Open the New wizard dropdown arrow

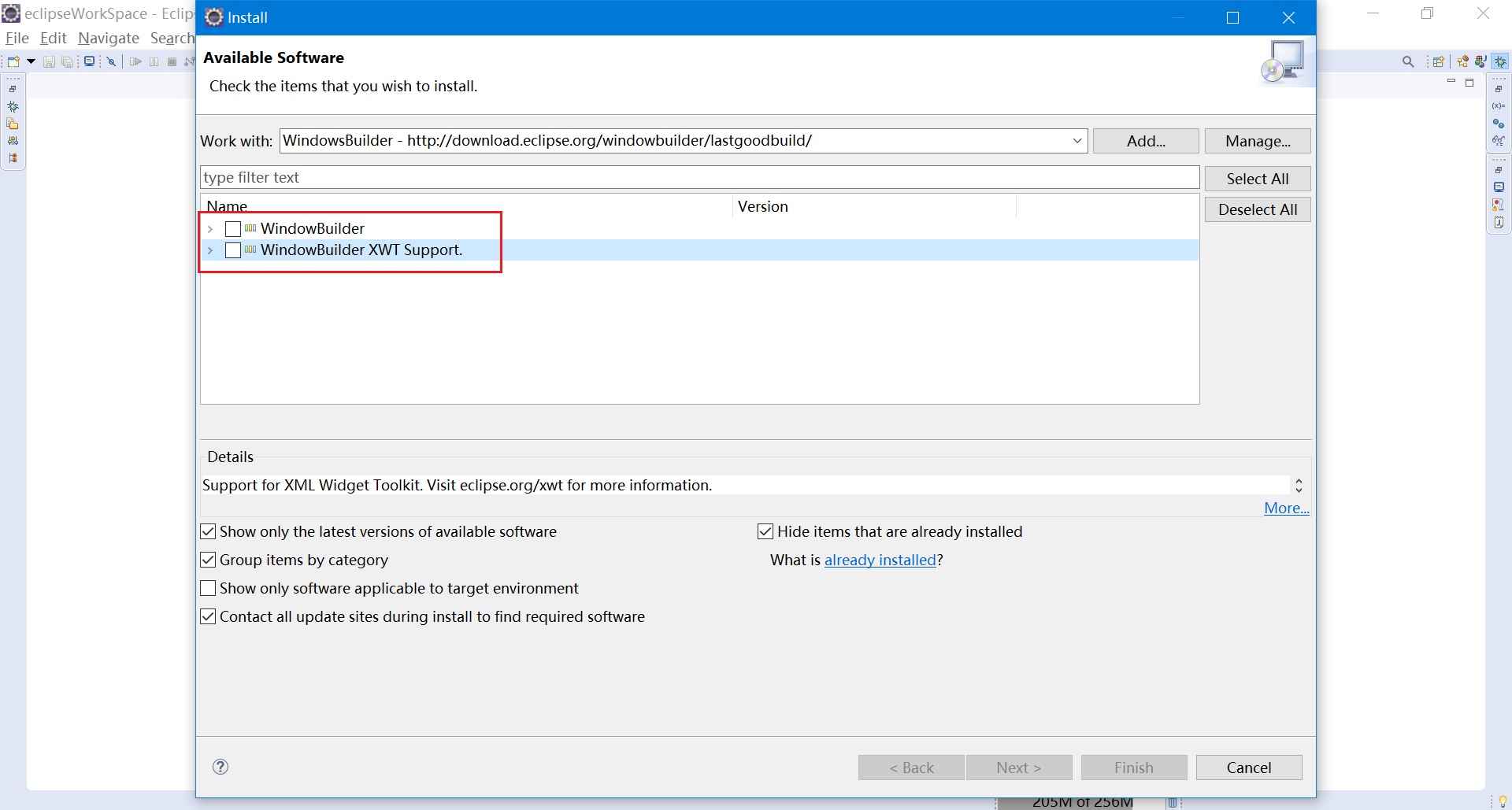coord(31,61)
